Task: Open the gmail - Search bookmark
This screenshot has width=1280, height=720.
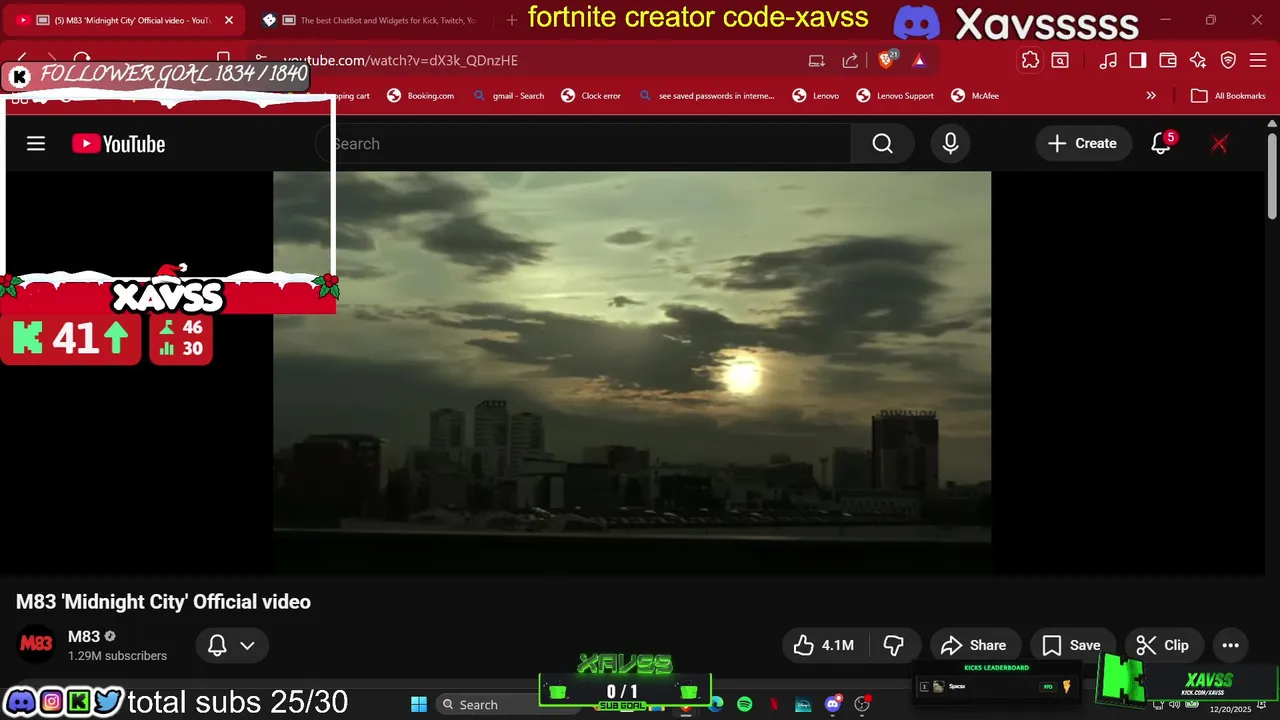Action: (x=509, y=96)
